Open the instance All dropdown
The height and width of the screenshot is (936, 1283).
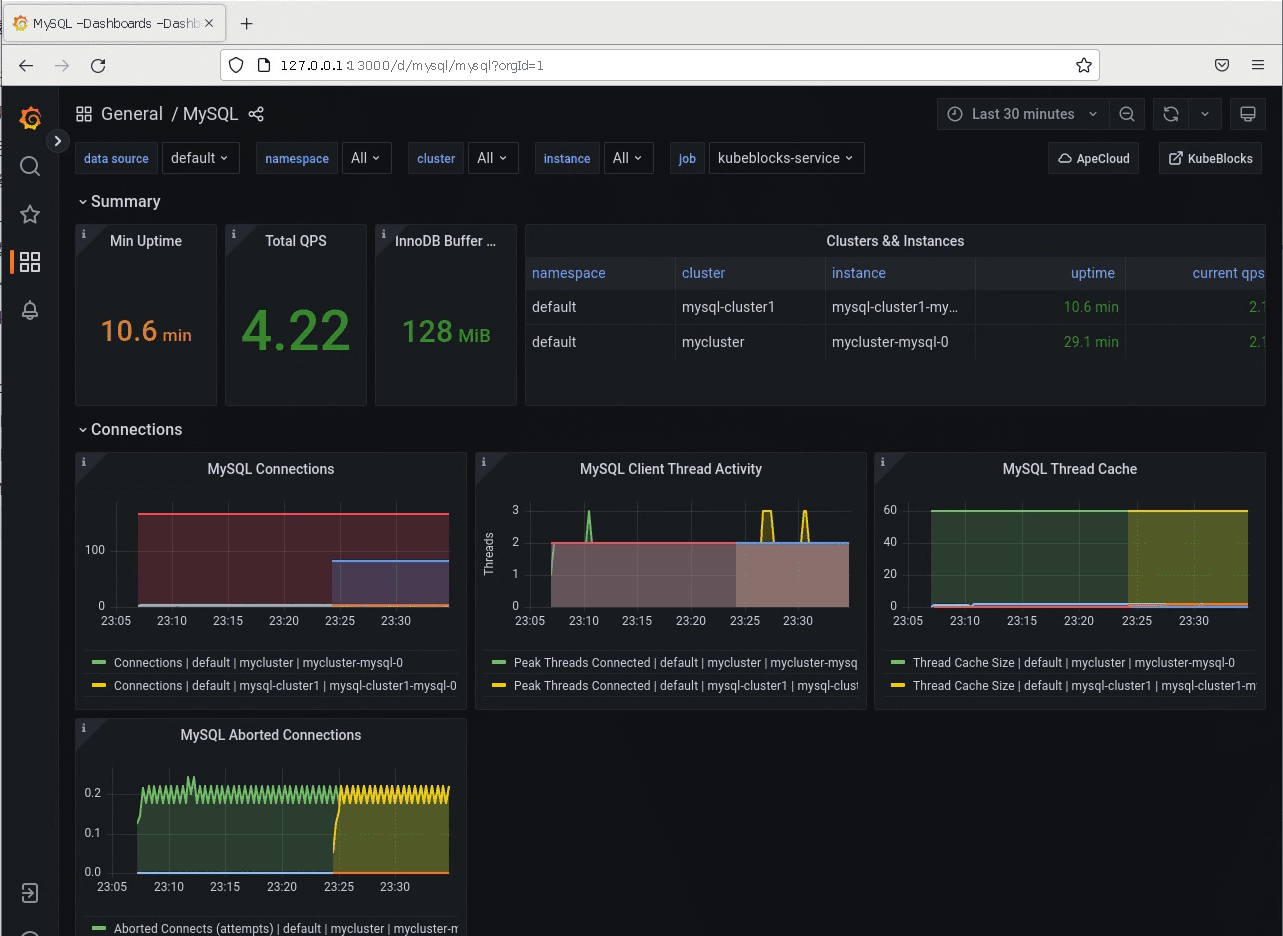pyautogui.click(x=628, y=158)
